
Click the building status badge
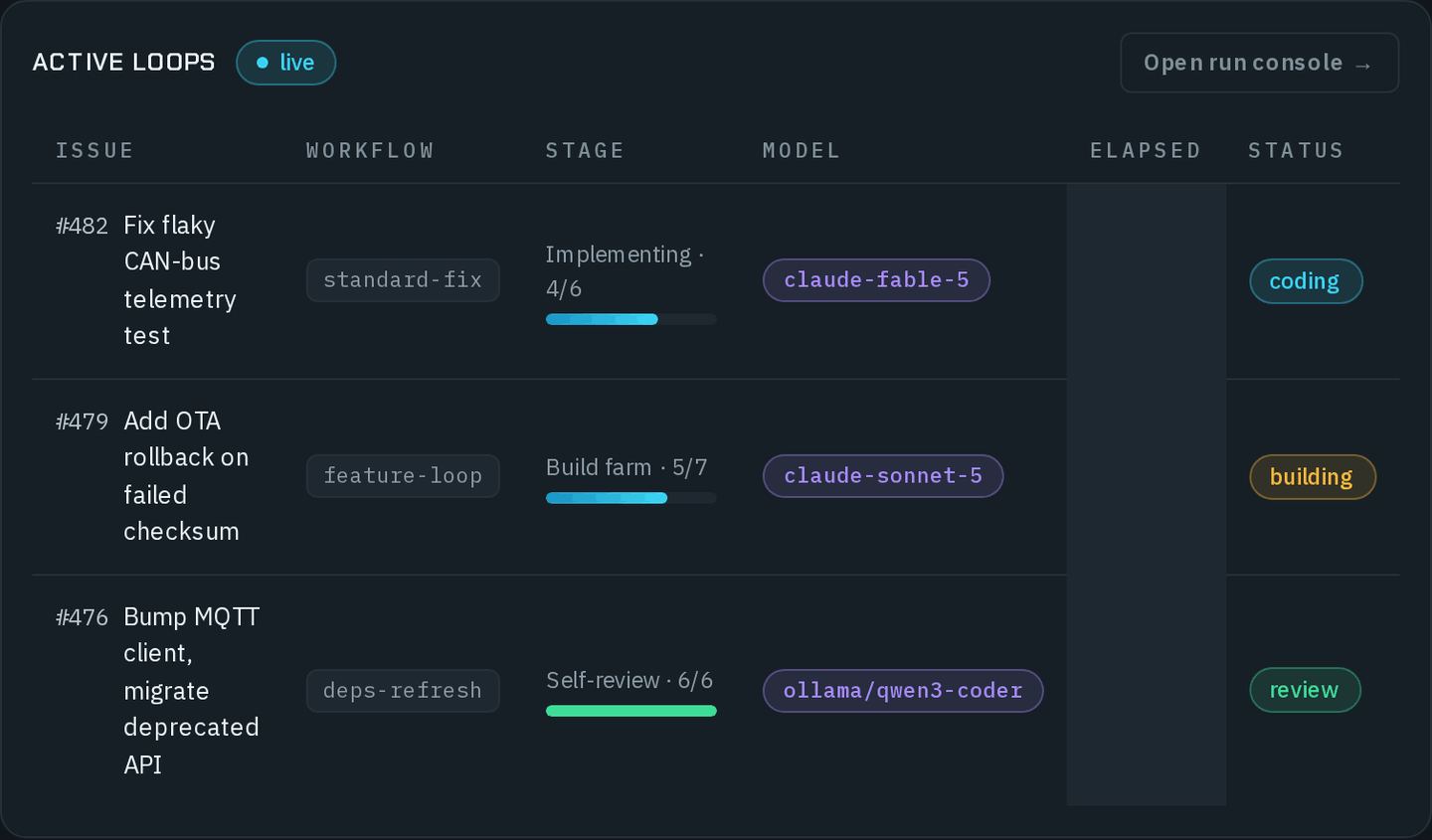point(1313,477)
